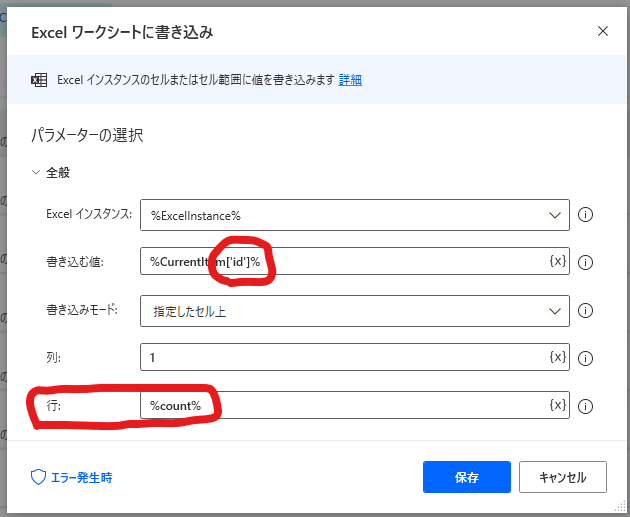Click info icon beside 書き込みモード dropdown
The width and height of the screenshot is (630, 517).
pos(585,311)
